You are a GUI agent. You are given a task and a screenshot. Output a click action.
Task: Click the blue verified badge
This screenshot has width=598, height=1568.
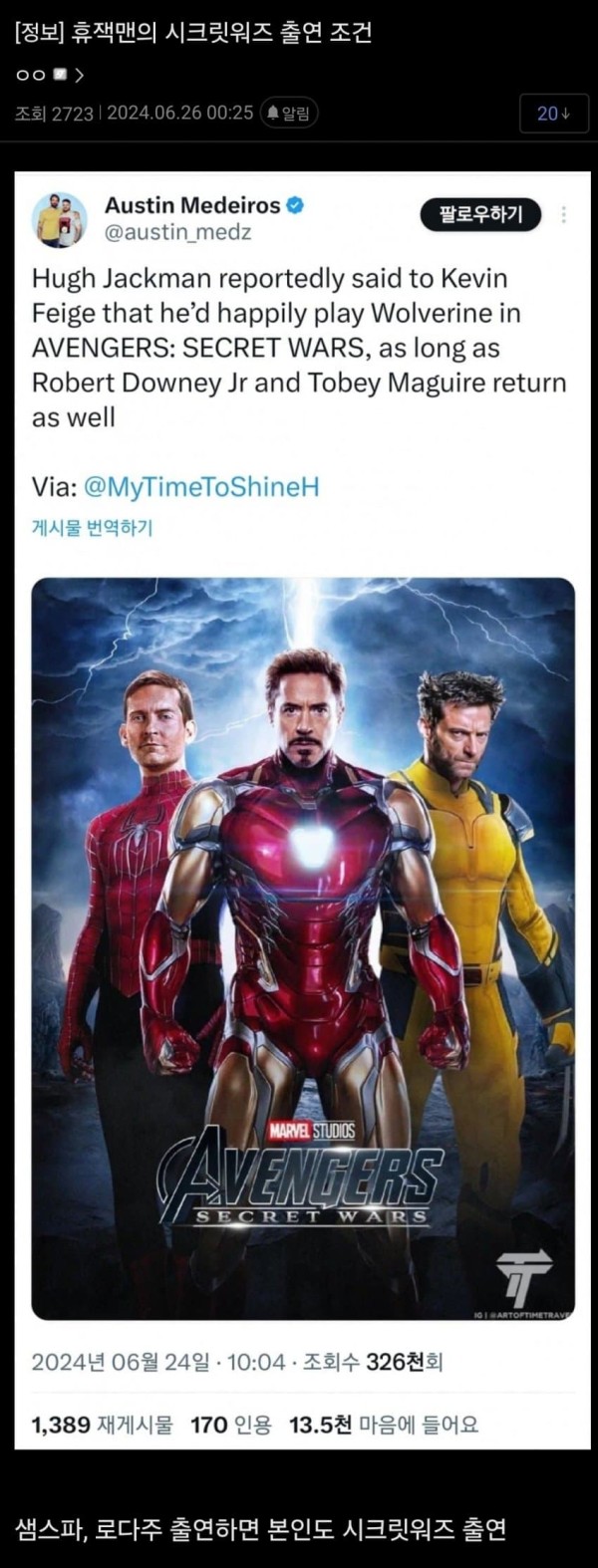(x=295, y=206)
